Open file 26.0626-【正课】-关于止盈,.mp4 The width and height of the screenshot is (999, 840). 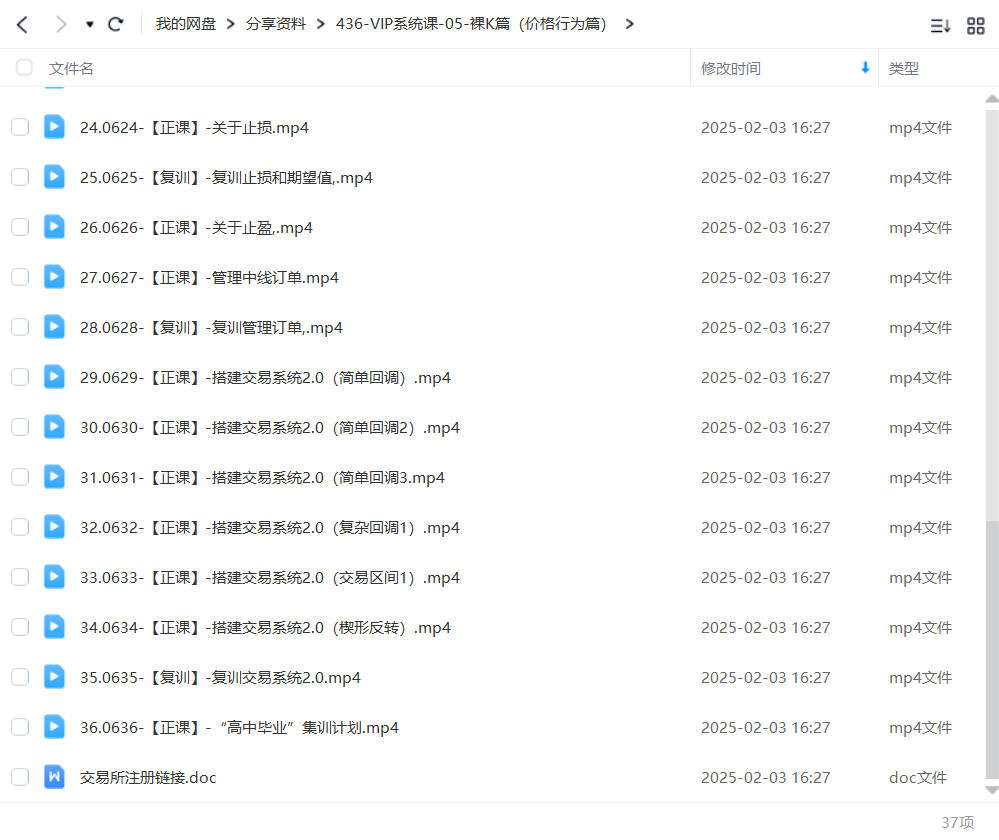coord(196,228)
